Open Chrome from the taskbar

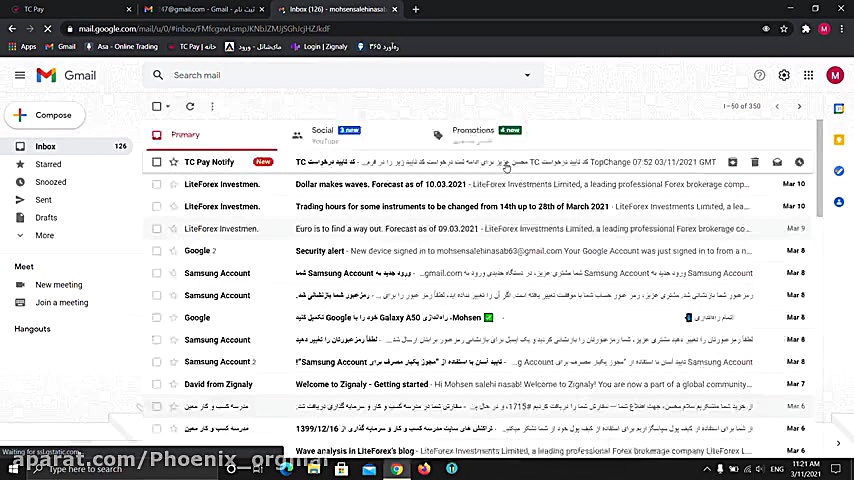[x=396, y=469]
